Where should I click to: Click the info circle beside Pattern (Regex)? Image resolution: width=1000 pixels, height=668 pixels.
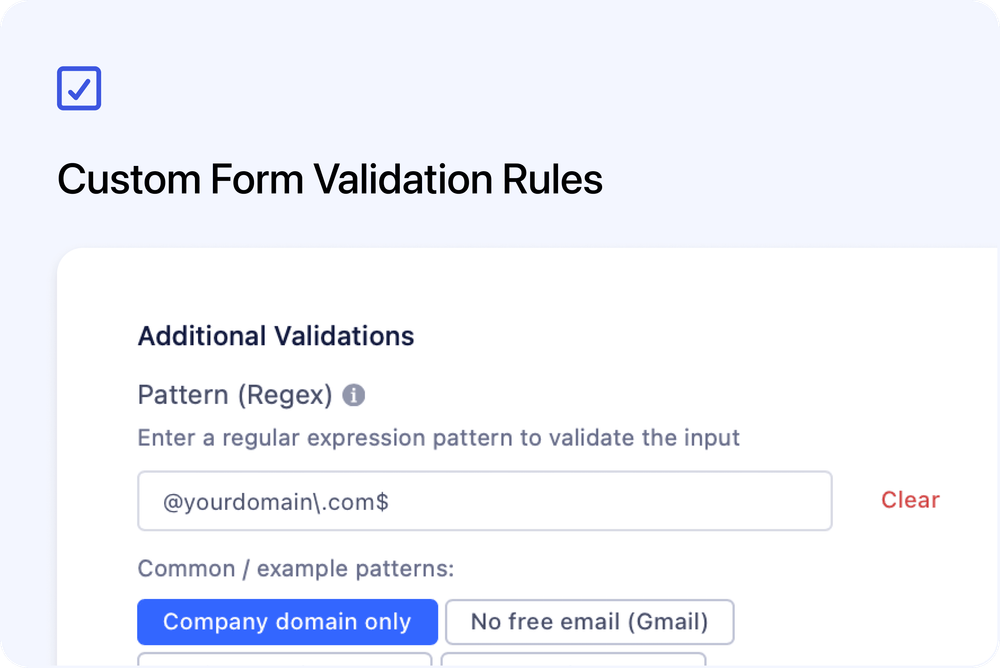coord(356,395)
